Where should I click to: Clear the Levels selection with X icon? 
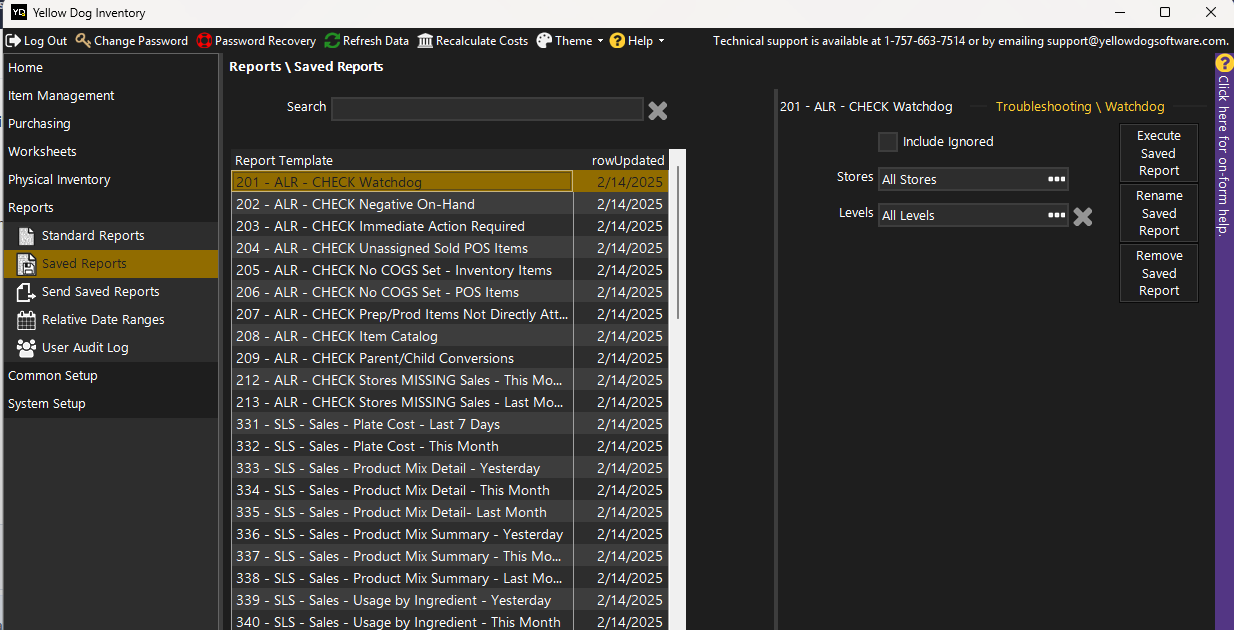click(1082, 216)
